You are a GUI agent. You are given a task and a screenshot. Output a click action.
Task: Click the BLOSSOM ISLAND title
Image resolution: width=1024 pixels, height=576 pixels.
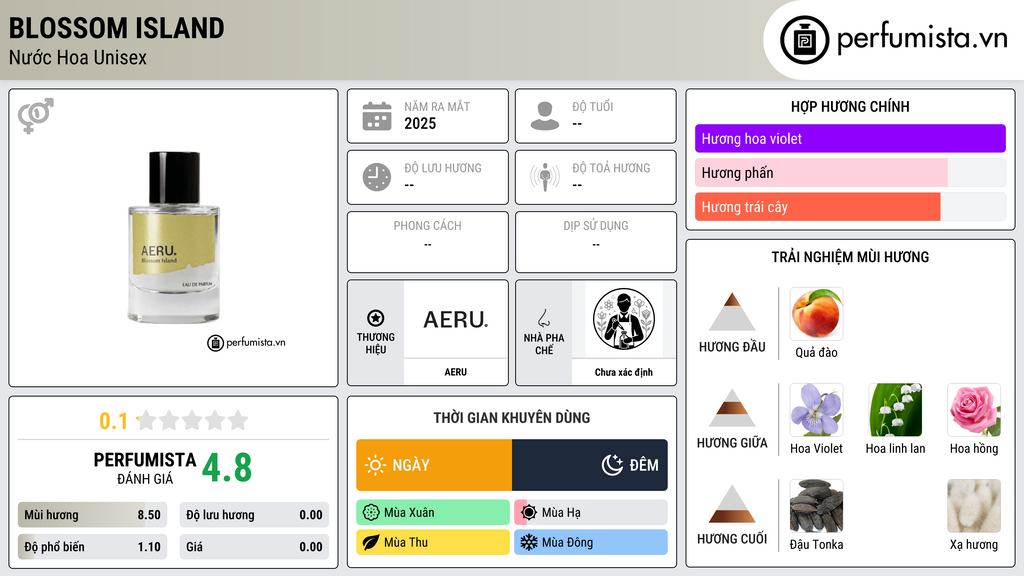click(x=116, y=28)
